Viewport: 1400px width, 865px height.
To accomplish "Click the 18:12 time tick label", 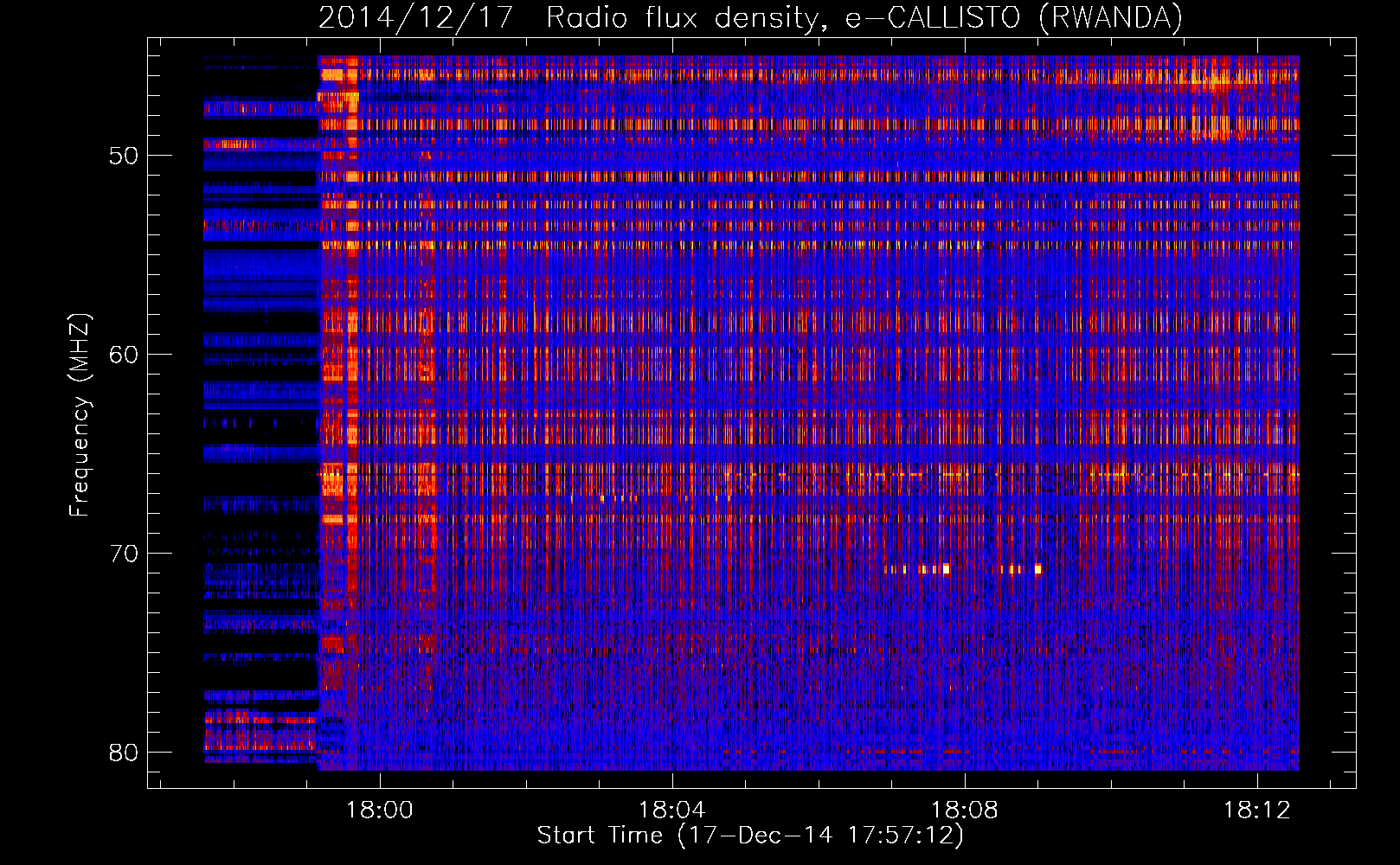I will [1256, 810].
